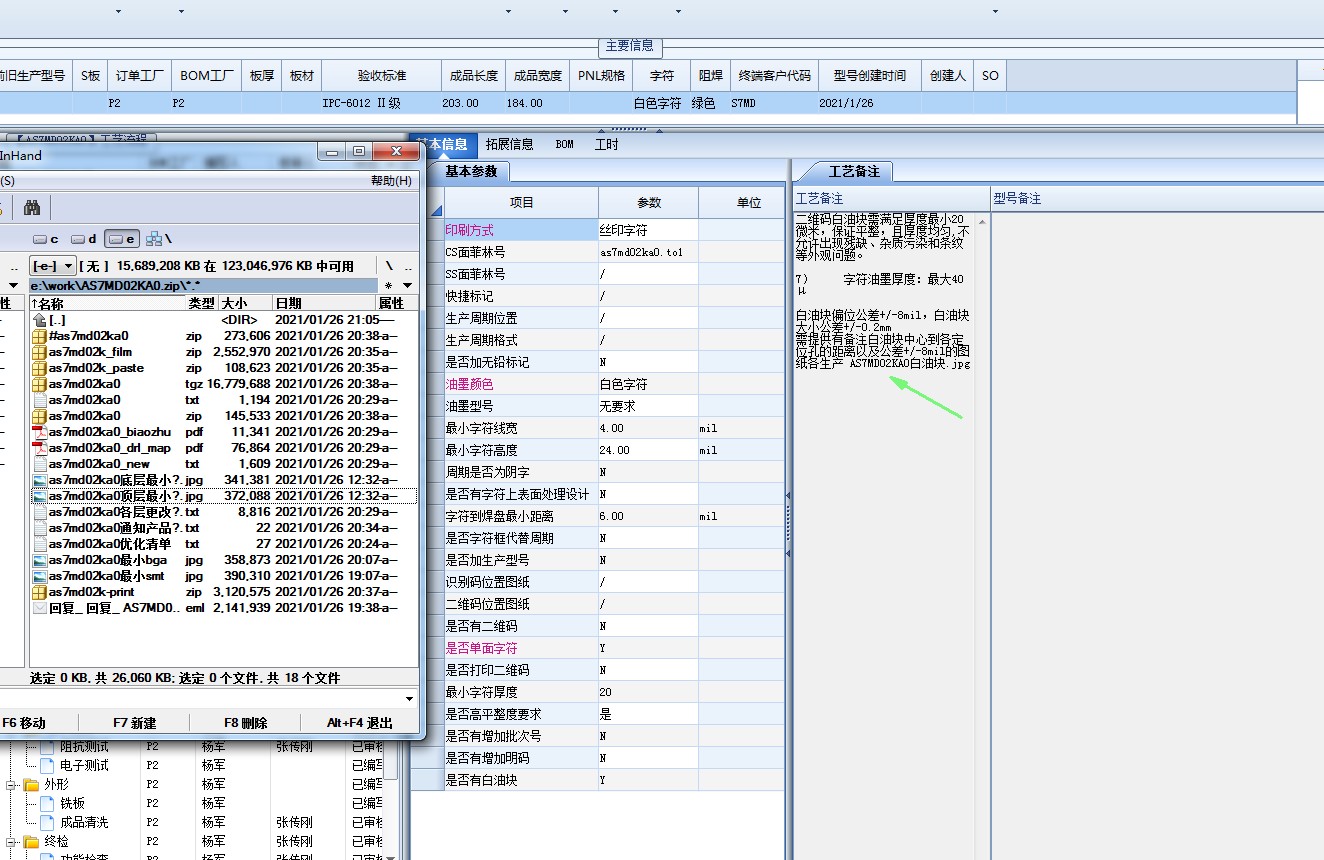This screenshot has height=860, width=1324.
Task: Select drive e button
Action: (122, 239)
